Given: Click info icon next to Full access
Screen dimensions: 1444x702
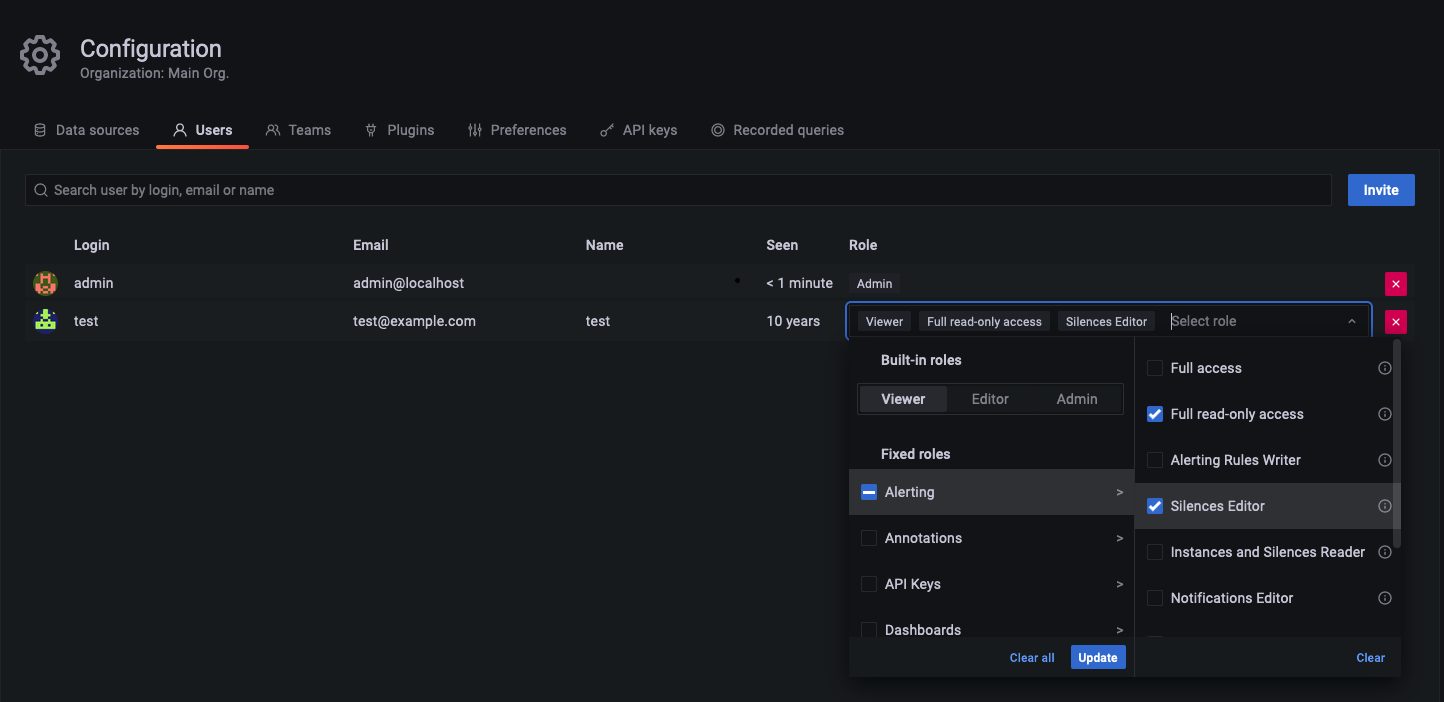Looking at the screenshot, I should tap(1384, 368).
